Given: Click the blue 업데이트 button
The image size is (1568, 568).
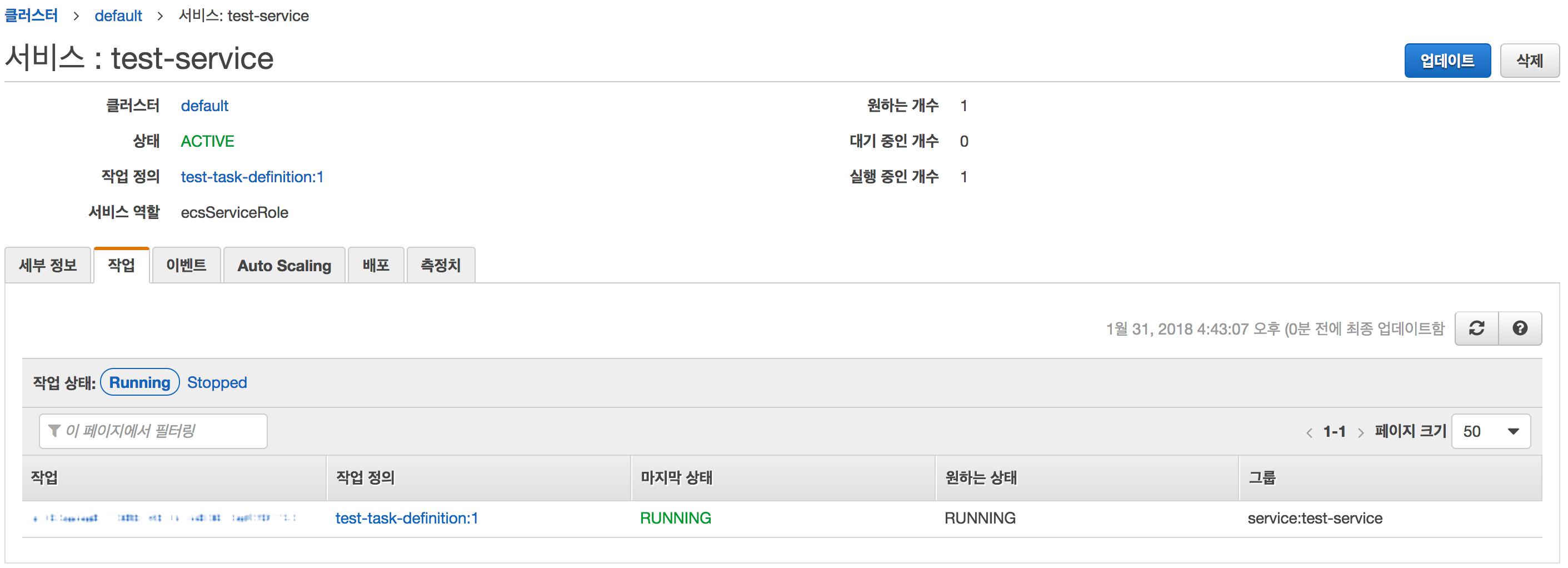Looking at the screenshot, I should pos(1447,61).
